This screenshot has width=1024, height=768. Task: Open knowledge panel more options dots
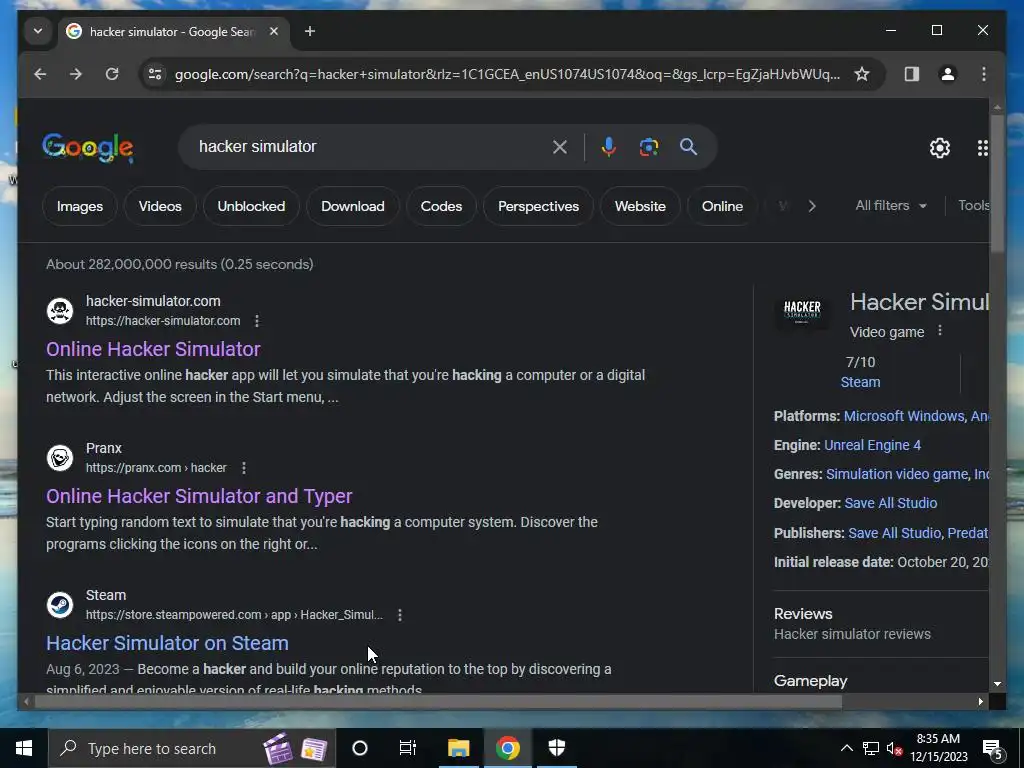click(x=940, y=331)
